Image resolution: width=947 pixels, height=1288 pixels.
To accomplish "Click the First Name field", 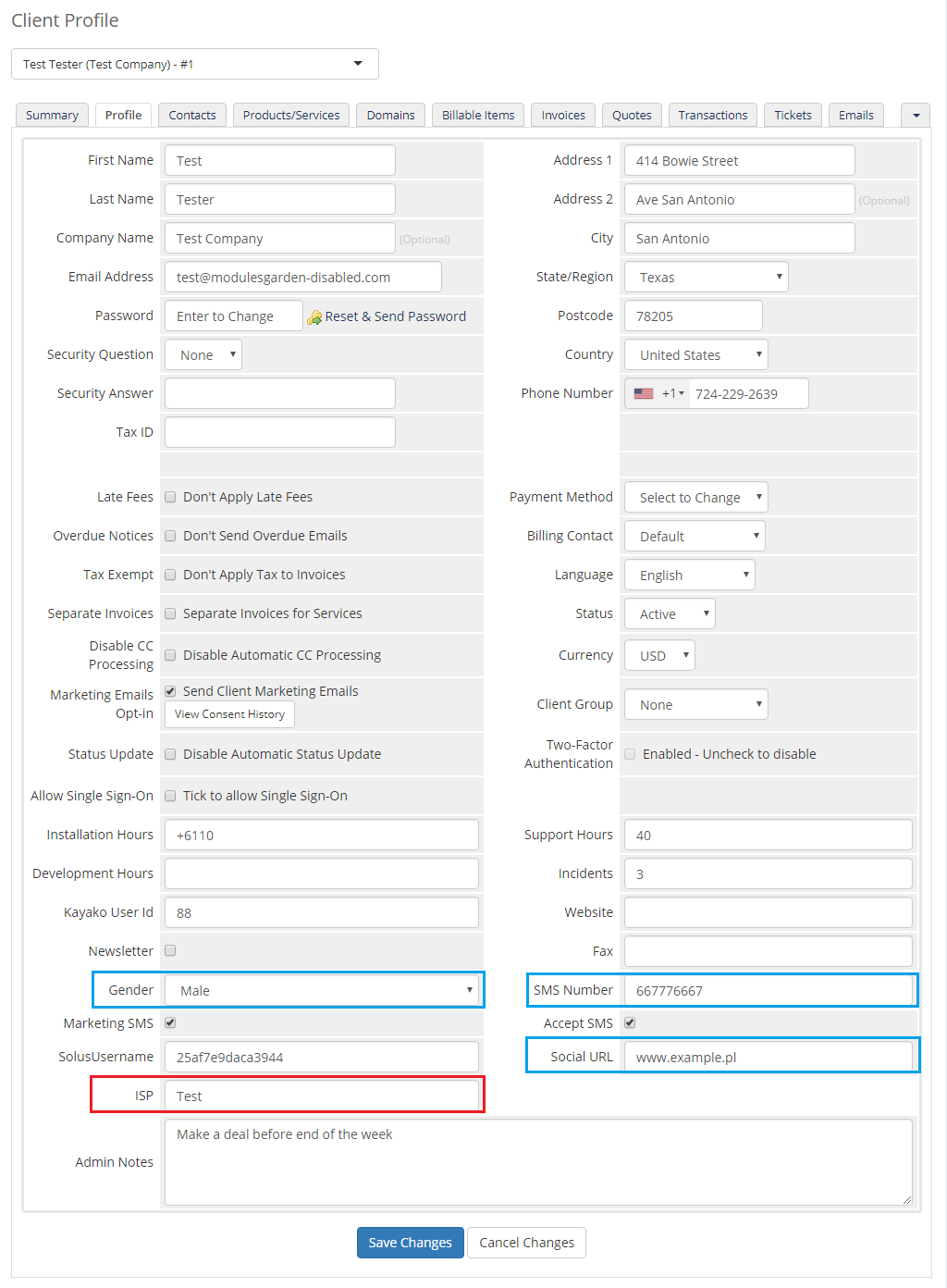I will coord(280,160).
